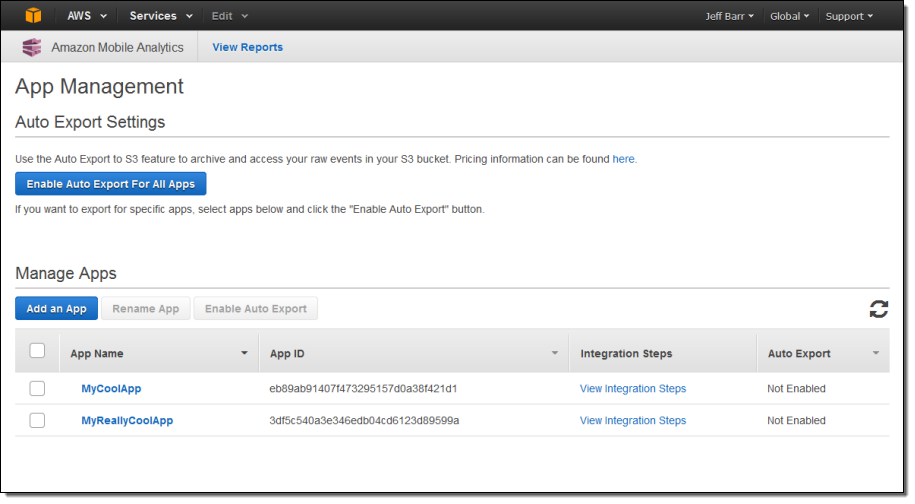Open the Edit menu in top bar
The width and height of the screenshot is (915, 504).
pyautogui.click(x=229, y=16)
